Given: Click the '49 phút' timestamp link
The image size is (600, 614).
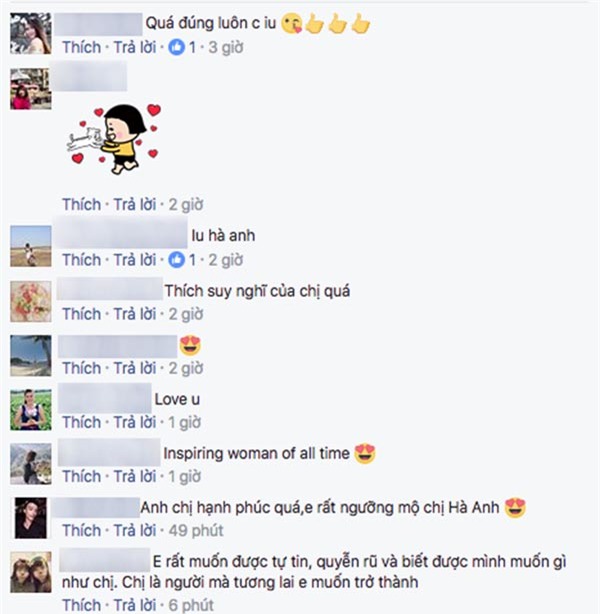Looking at the screenshot, I should click(x=196, y=531).
